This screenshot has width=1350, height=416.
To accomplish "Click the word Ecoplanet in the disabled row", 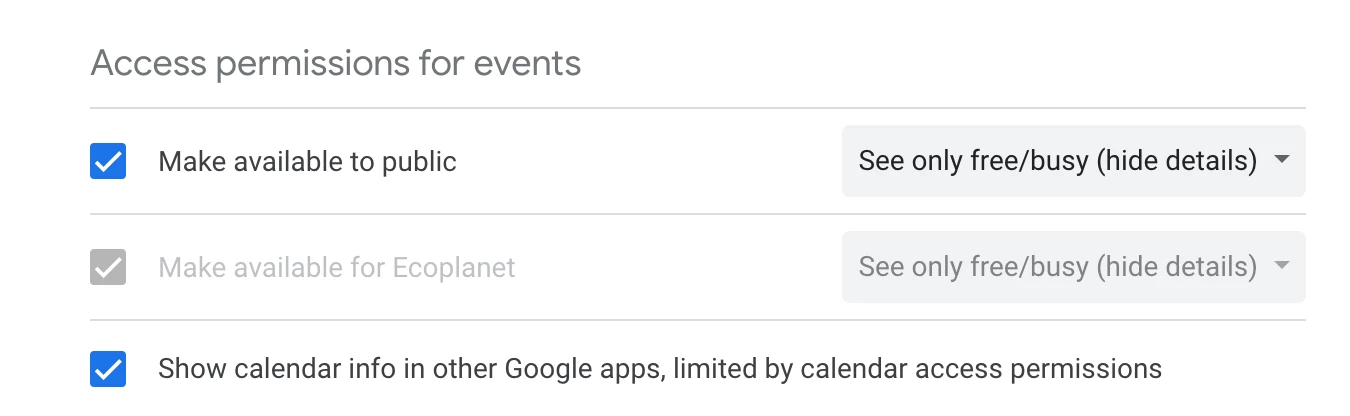I will (x=454, y=267).
